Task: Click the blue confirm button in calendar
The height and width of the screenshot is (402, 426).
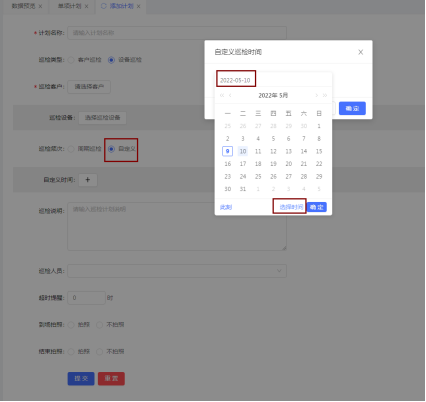Action: tap(317, 207)
